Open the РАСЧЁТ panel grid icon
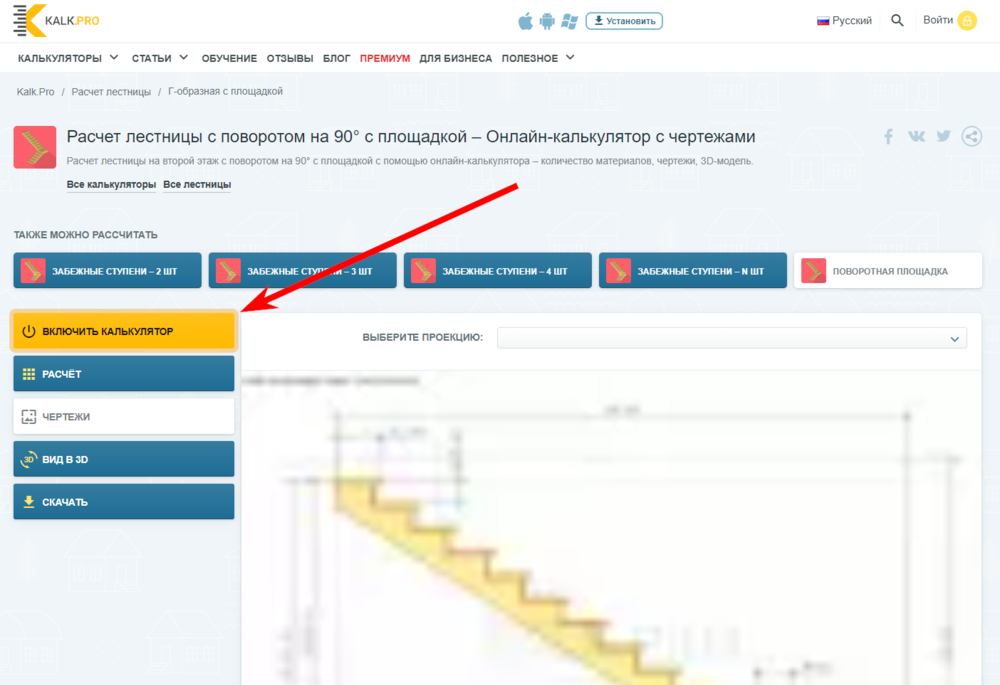This screenshot has height=685, width=1000. pyautogui.click(x=29, y=373)
